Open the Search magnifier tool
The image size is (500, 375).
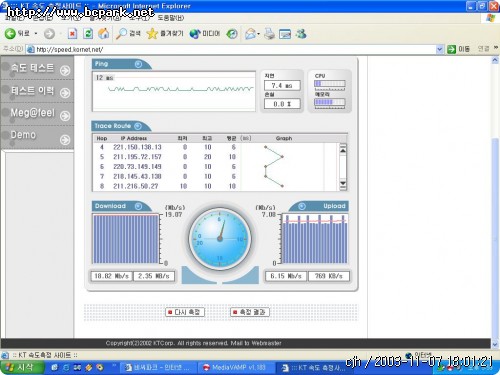point(121,33)
